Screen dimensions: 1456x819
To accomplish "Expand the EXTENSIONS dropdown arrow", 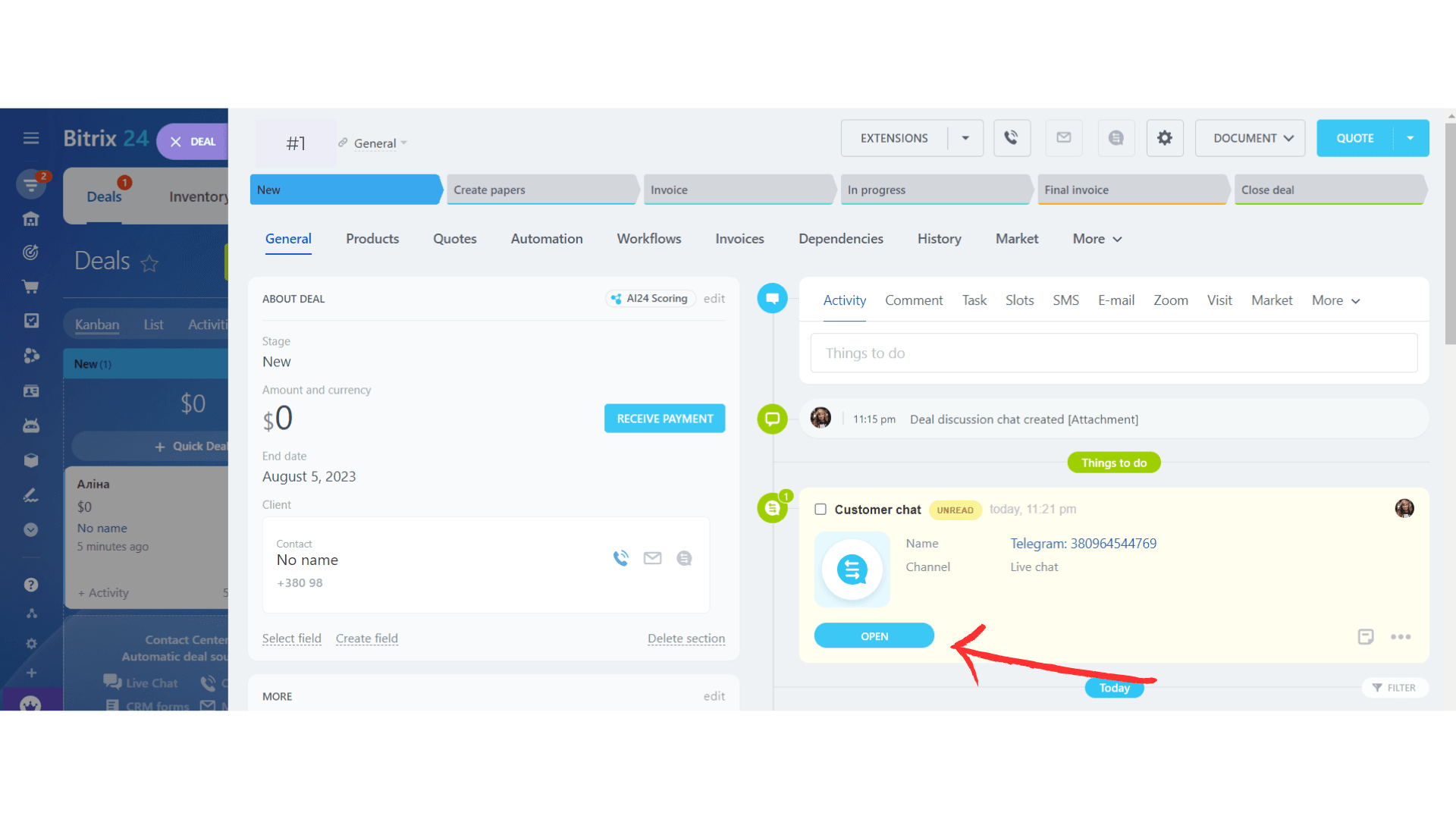I will [x=965, y=138].
